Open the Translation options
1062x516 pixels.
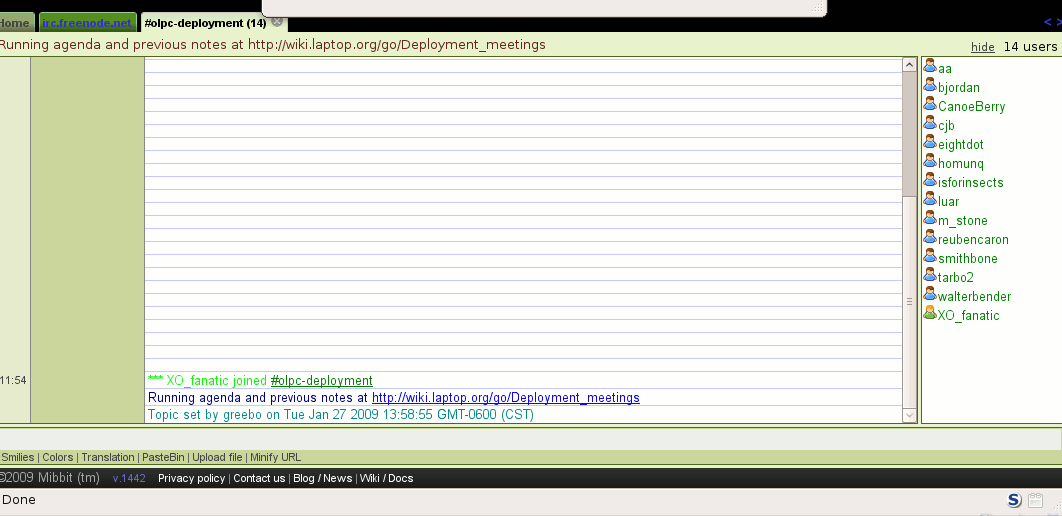pyautogui.click(x=108, y=457)
